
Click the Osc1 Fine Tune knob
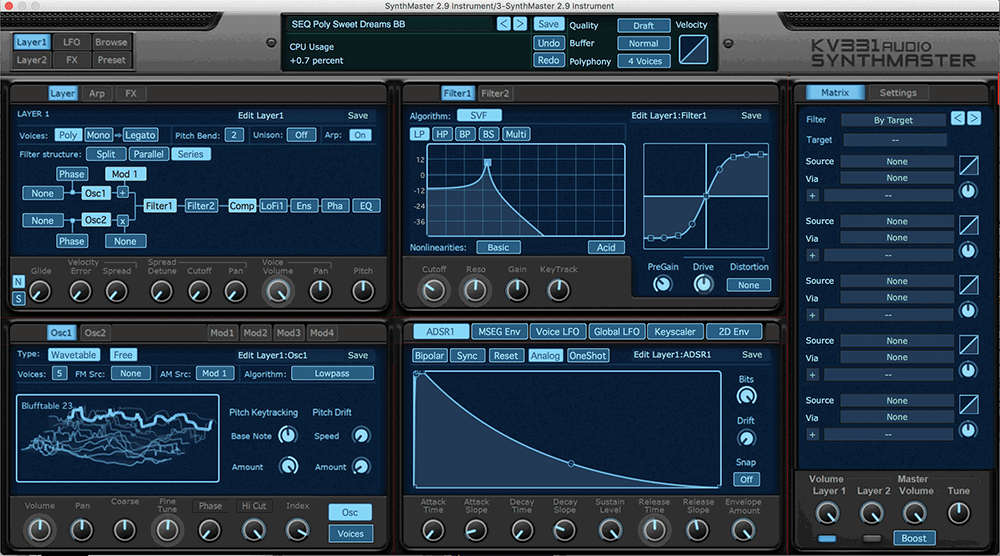tap(167, 530)
